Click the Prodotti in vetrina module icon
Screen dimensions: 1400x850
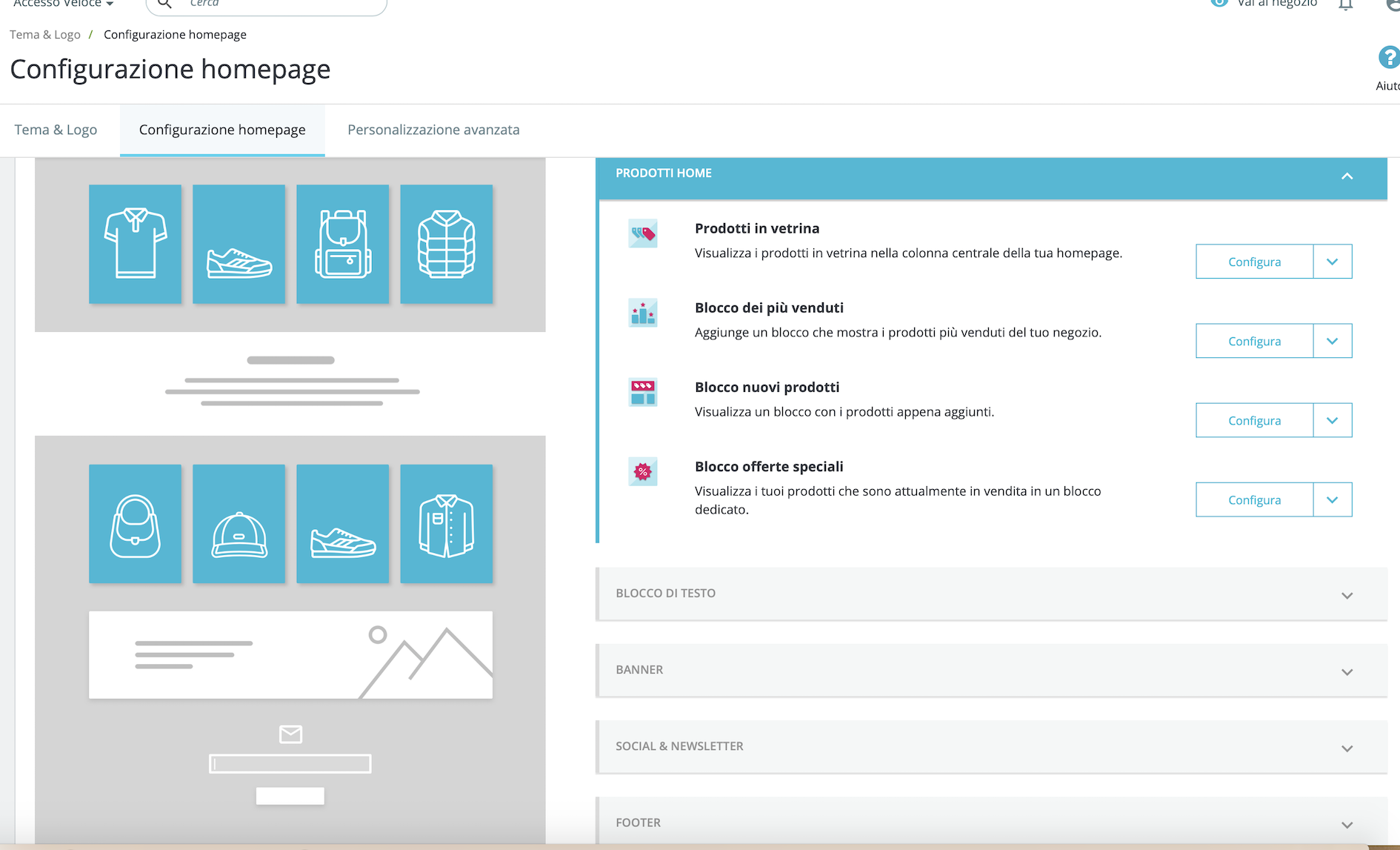coord(643,234)
